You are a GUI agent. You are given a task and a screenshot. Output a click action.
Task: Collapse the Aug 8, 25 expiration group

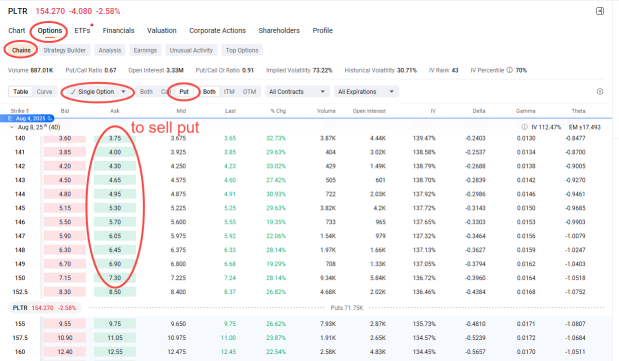point(12,127)
